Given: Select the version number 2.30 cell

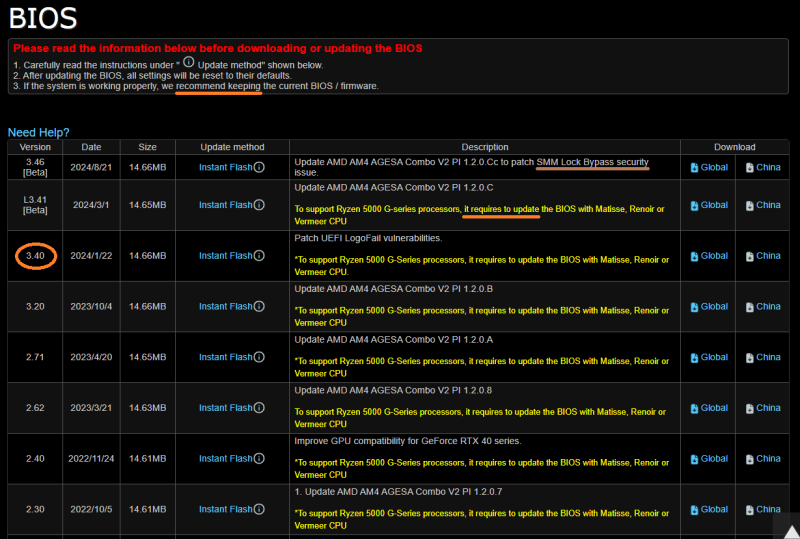Looking at the screenshot, I should click(35, 509).
